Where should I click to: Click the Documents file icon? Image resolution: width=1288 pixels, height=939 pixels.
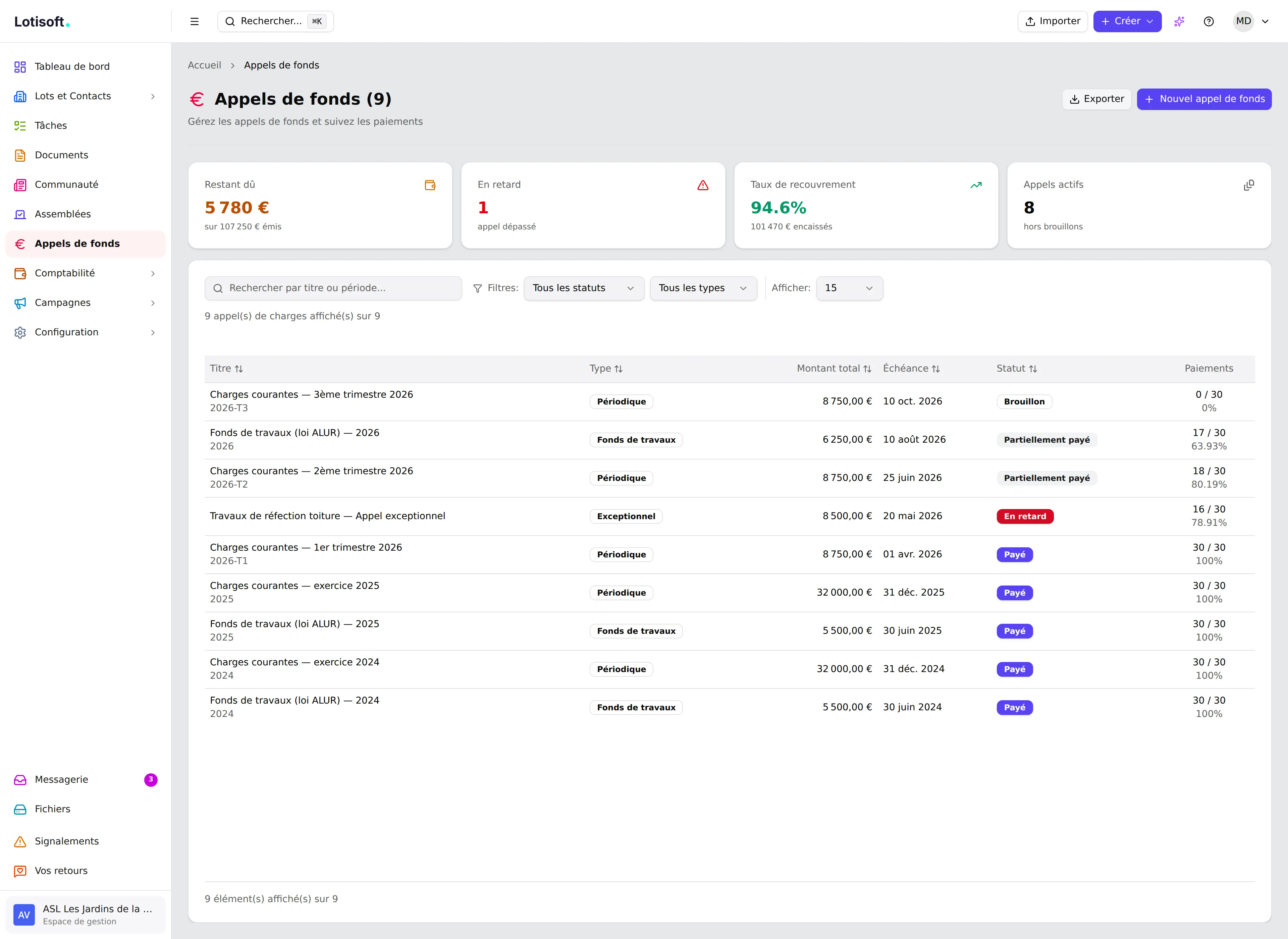click(x=20, y=156)
